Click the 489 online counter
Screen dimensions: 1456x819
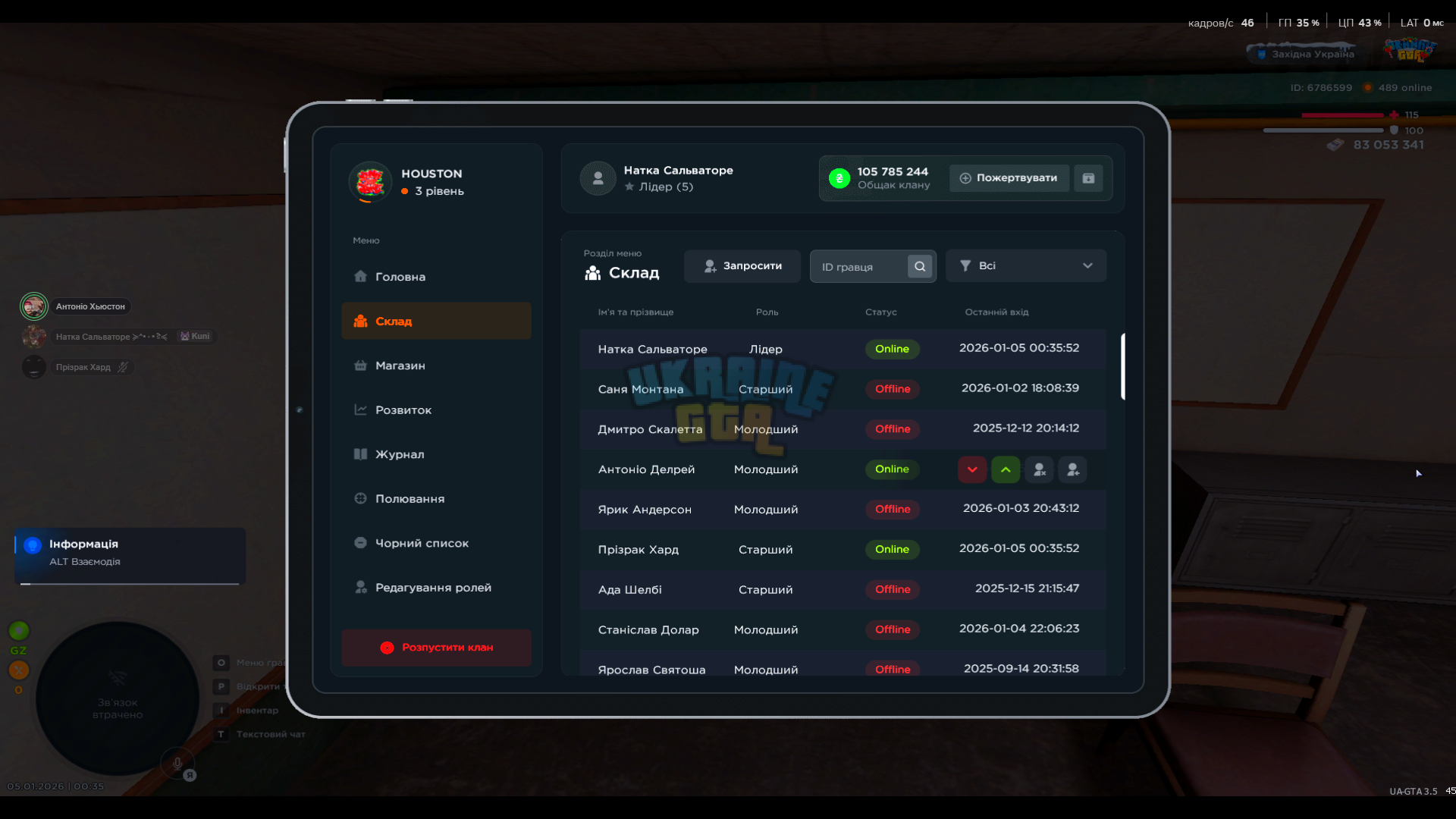1405,88
